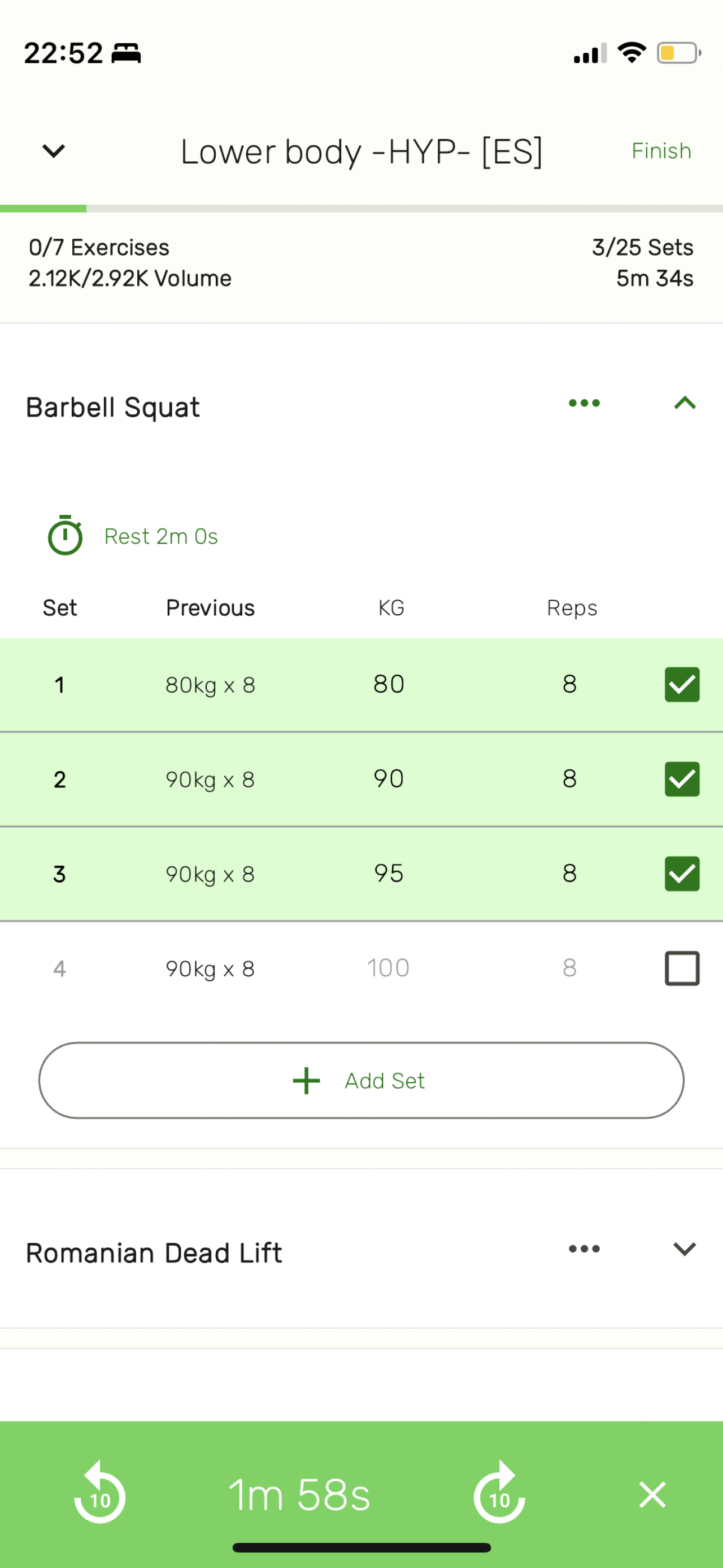Dismiss the rest timer bar
This screenshot has width=723, height=1568.
[x=652, y=1495]
